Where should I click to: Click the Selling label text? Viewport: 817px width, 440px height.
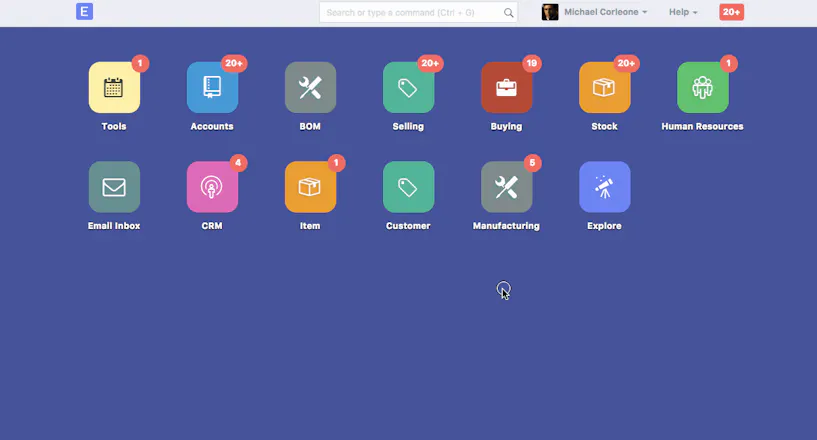click(x=408, y=126)
